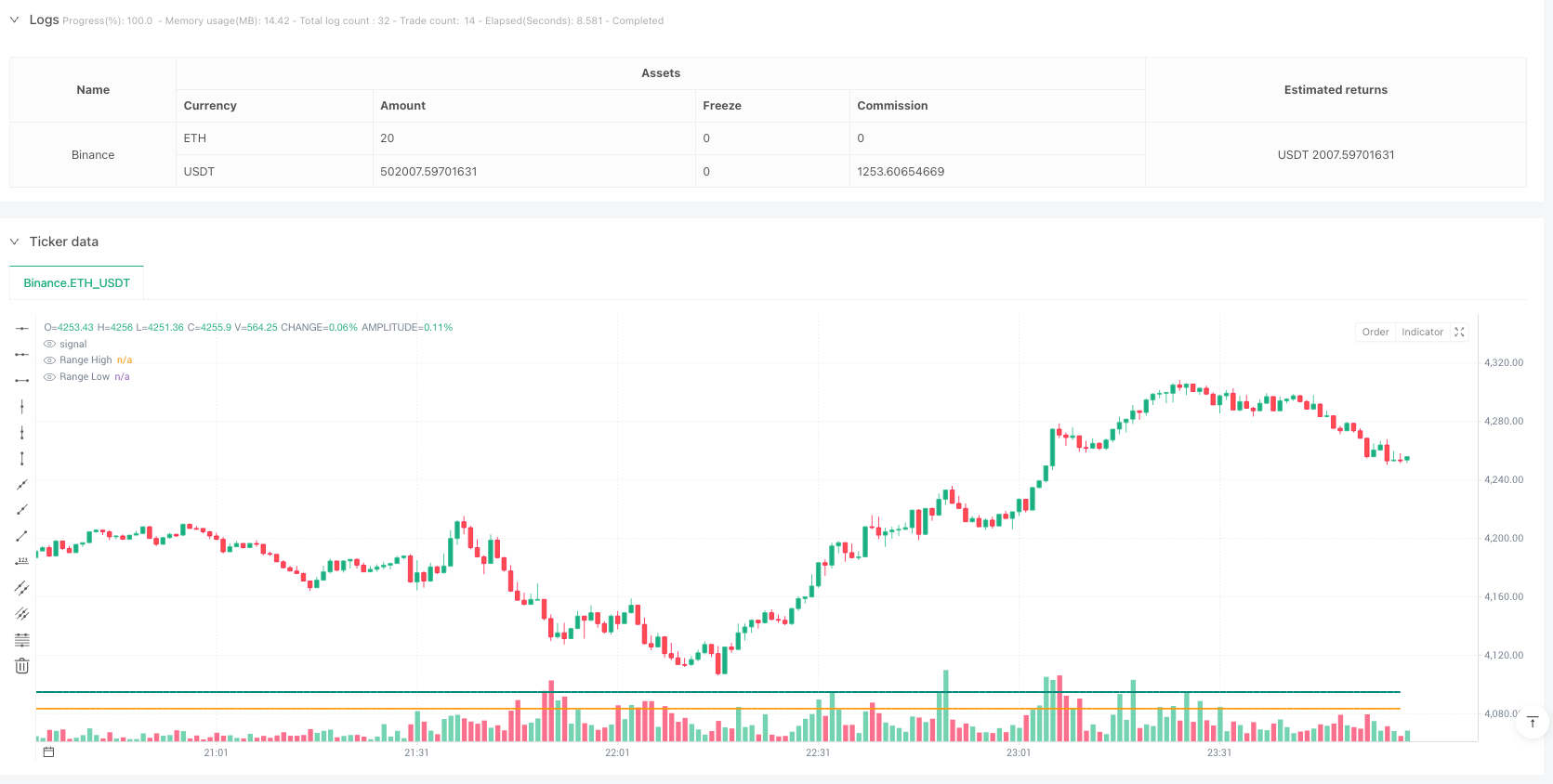Hide the Range High indicator line
1553x784 pixels.
coord(50,360)
